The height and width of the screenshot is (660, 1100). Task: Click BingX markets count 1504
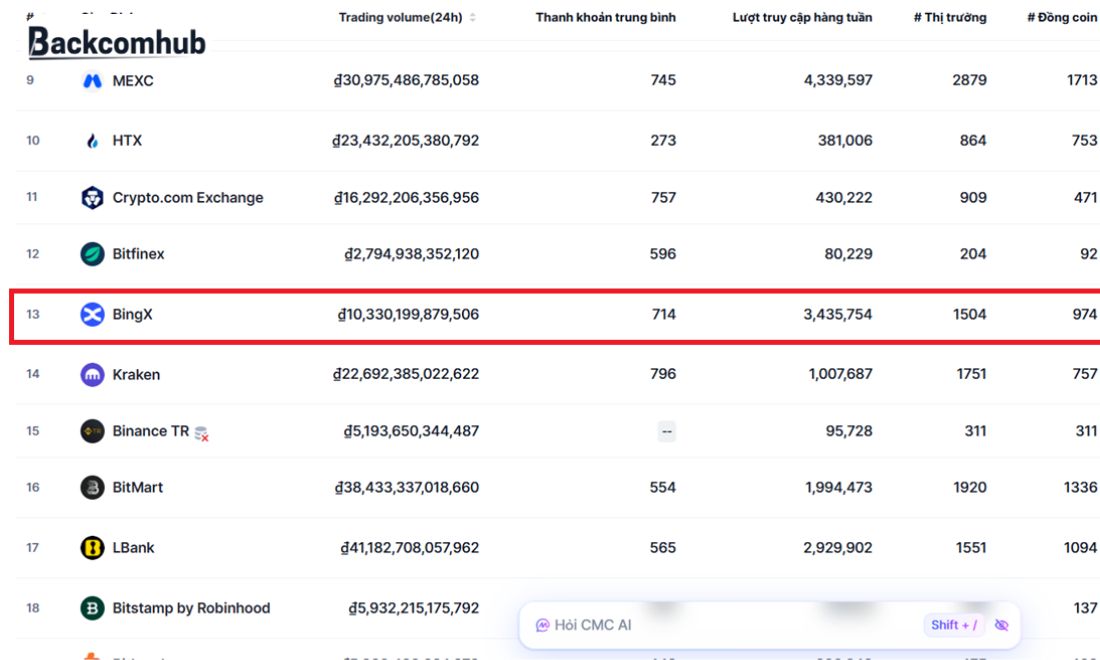click(970, 314)
